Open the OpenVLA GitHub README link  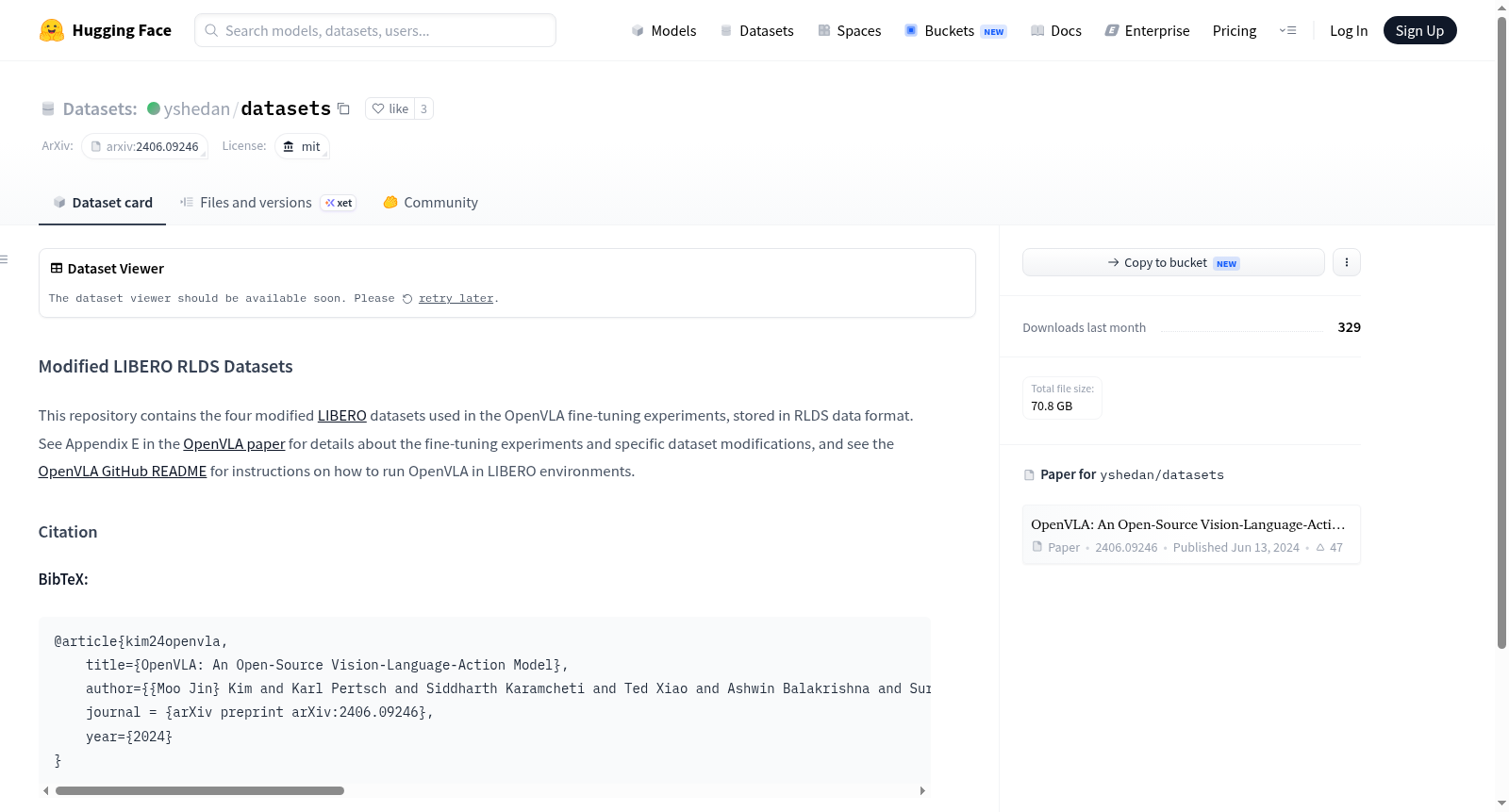click(x=123, y=472)
